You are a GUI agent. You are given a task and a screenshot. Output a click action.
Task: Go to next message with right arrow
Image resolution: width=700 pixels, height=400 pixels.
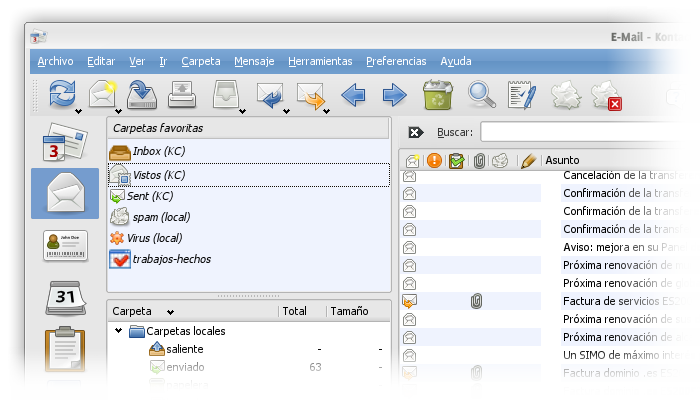point(394,95)
